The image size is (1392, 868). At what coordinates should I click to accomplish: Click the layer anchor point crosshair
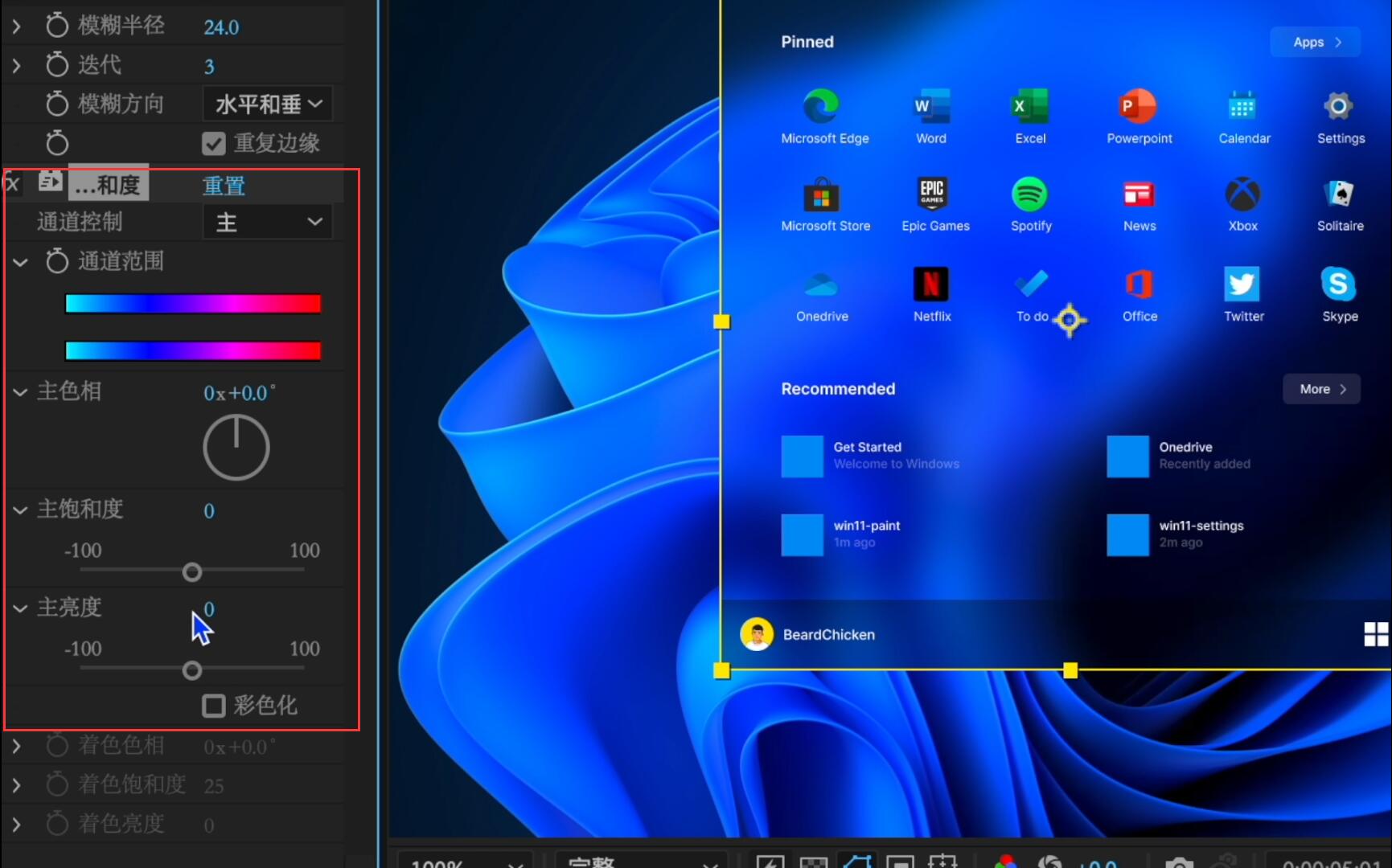[x=1070, y=321]
